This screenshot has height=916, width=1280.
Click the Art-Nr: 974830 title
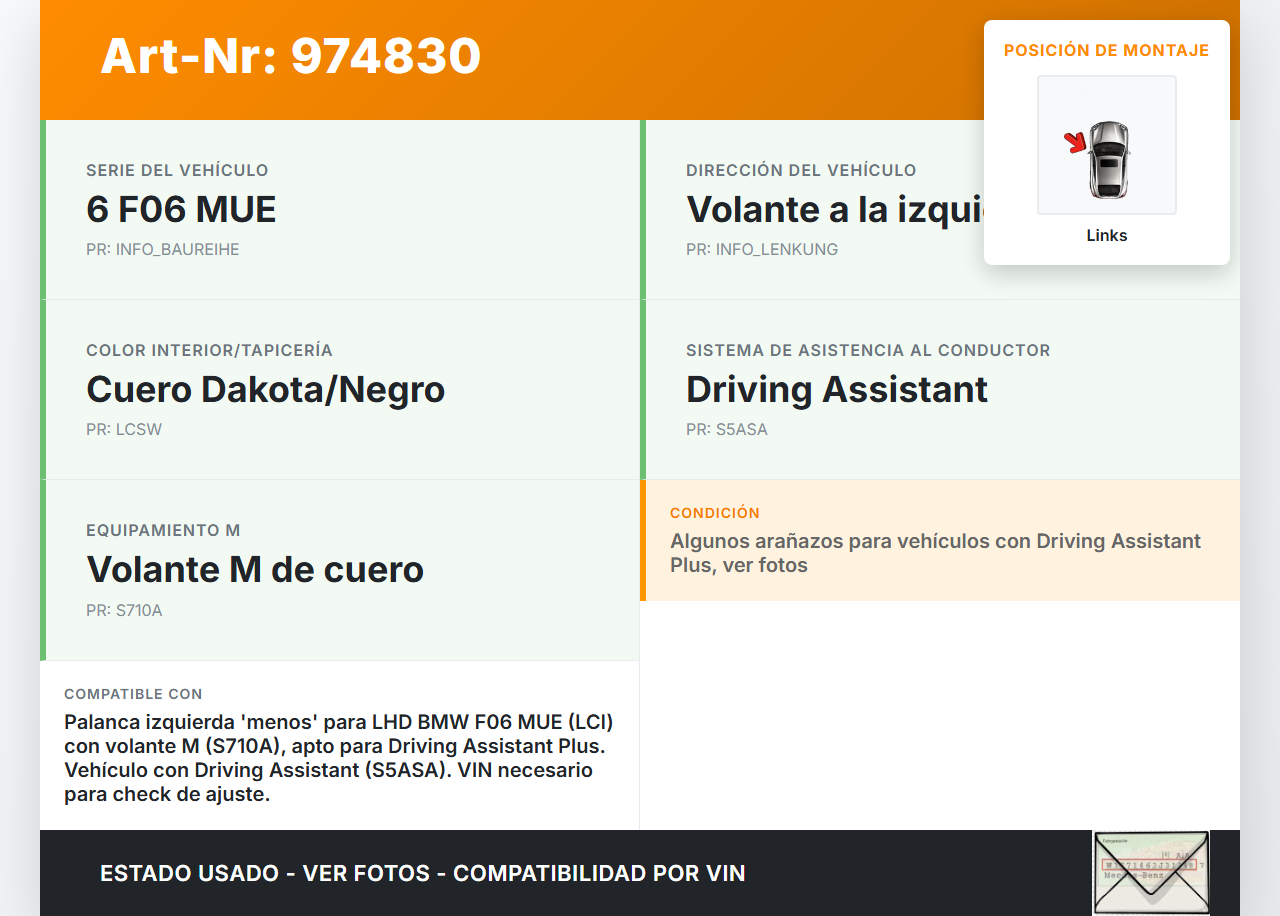coord(290,56)
